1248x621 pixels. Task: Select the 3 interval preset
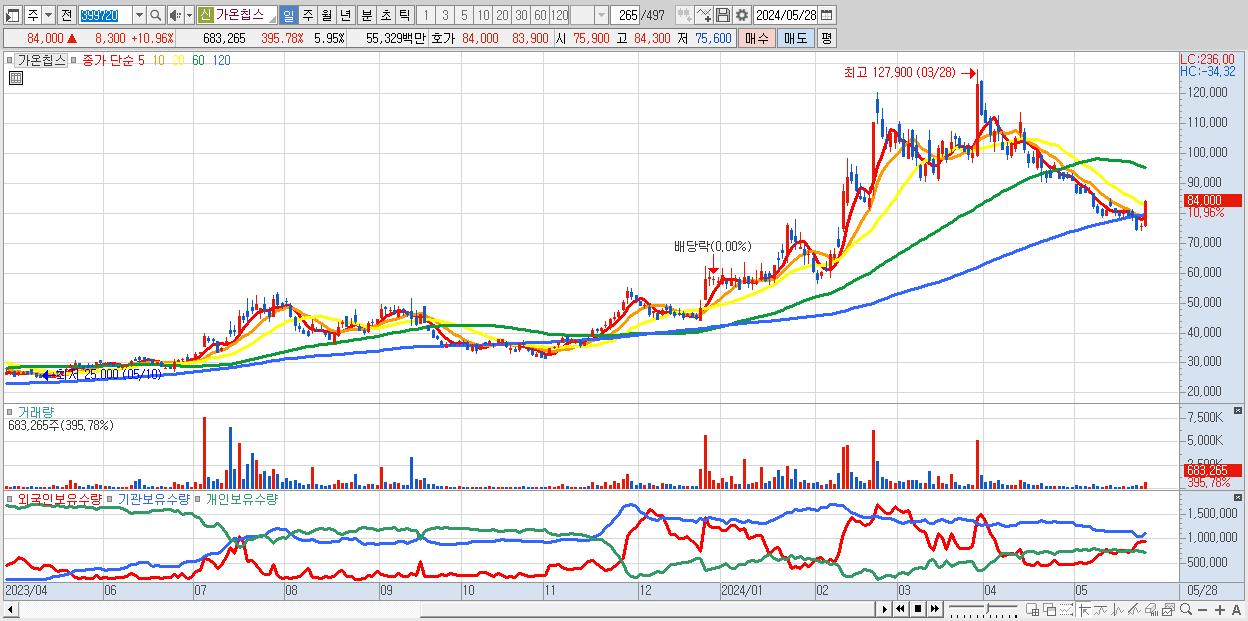click(444, 15)
